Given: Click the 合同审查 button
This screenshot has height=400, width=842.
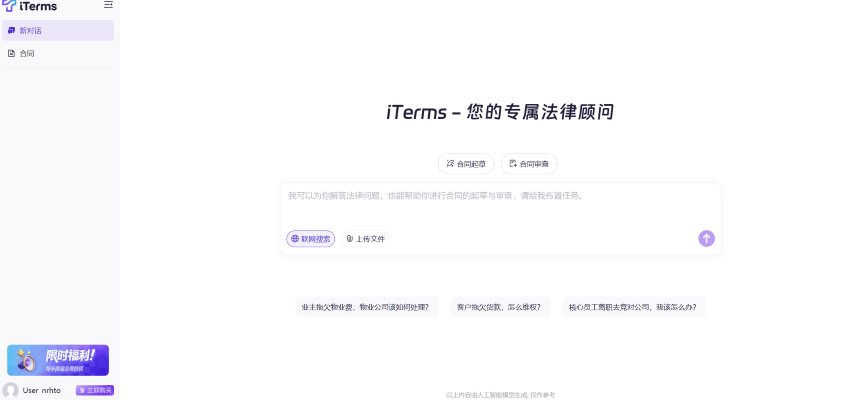Looking at the screenshot, I should point(529,164).
